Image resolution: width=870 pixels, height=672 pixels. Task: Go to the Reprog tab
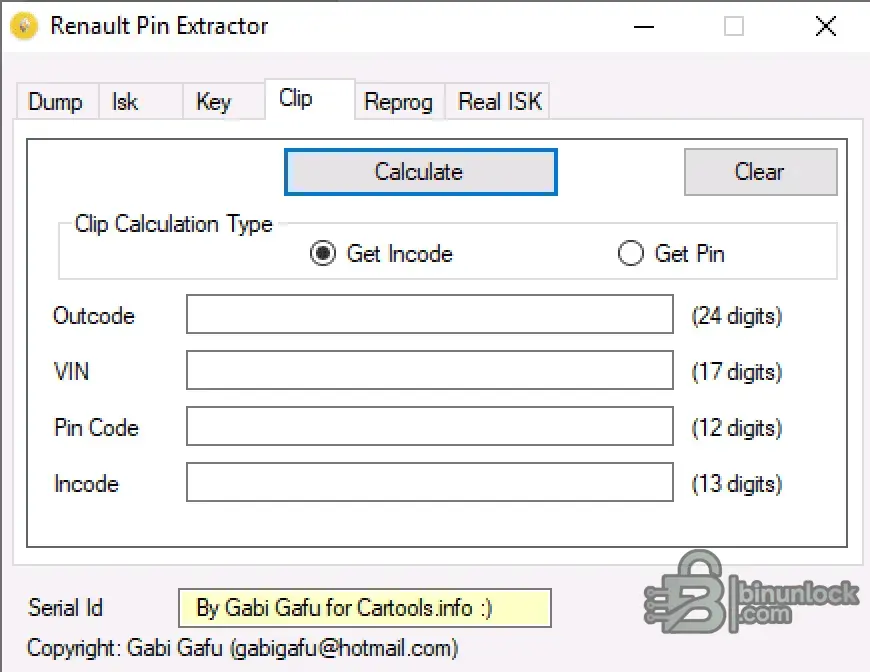pyautogui.click(x=399, y=102)
